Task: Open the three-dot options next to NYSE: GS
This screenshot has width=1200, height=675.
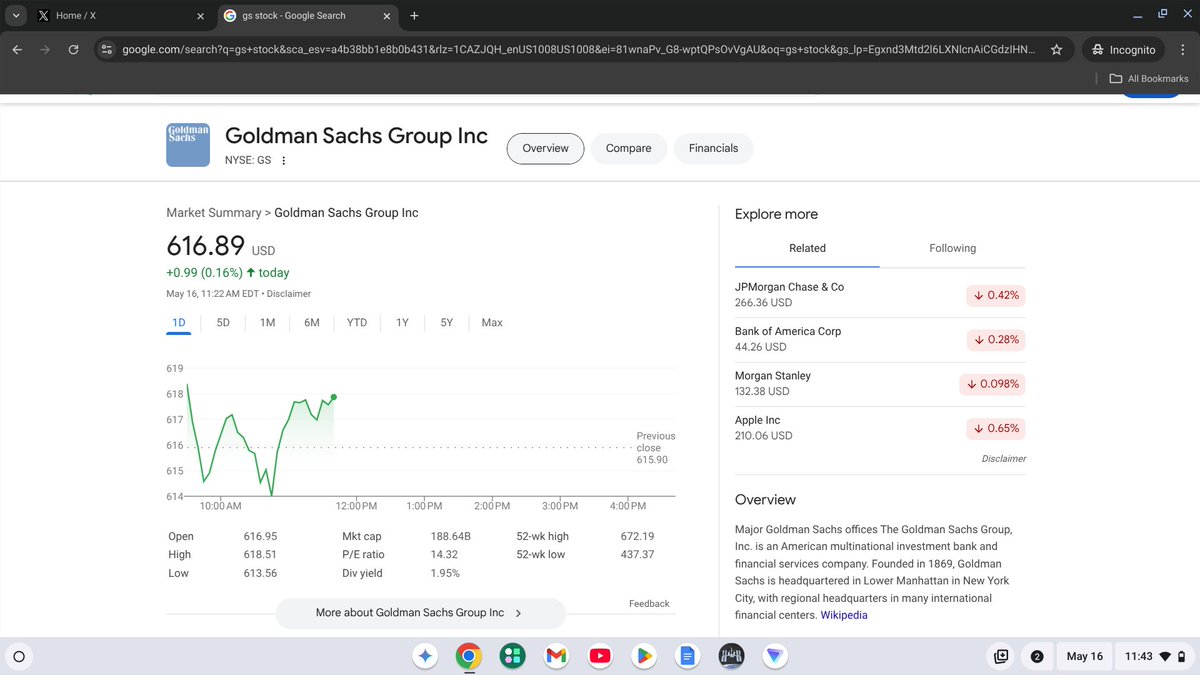Action: click(x=283, y=160)
